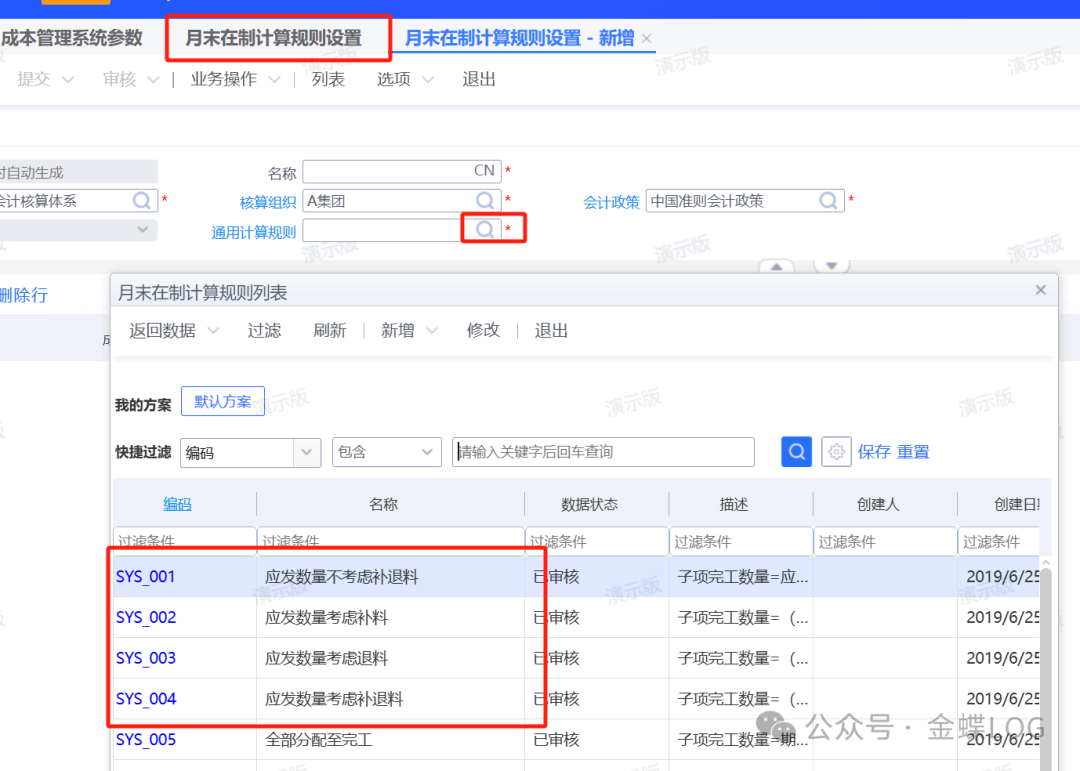
Task: Click the 默认方案 scheme button
Action: tap(223, 402)
